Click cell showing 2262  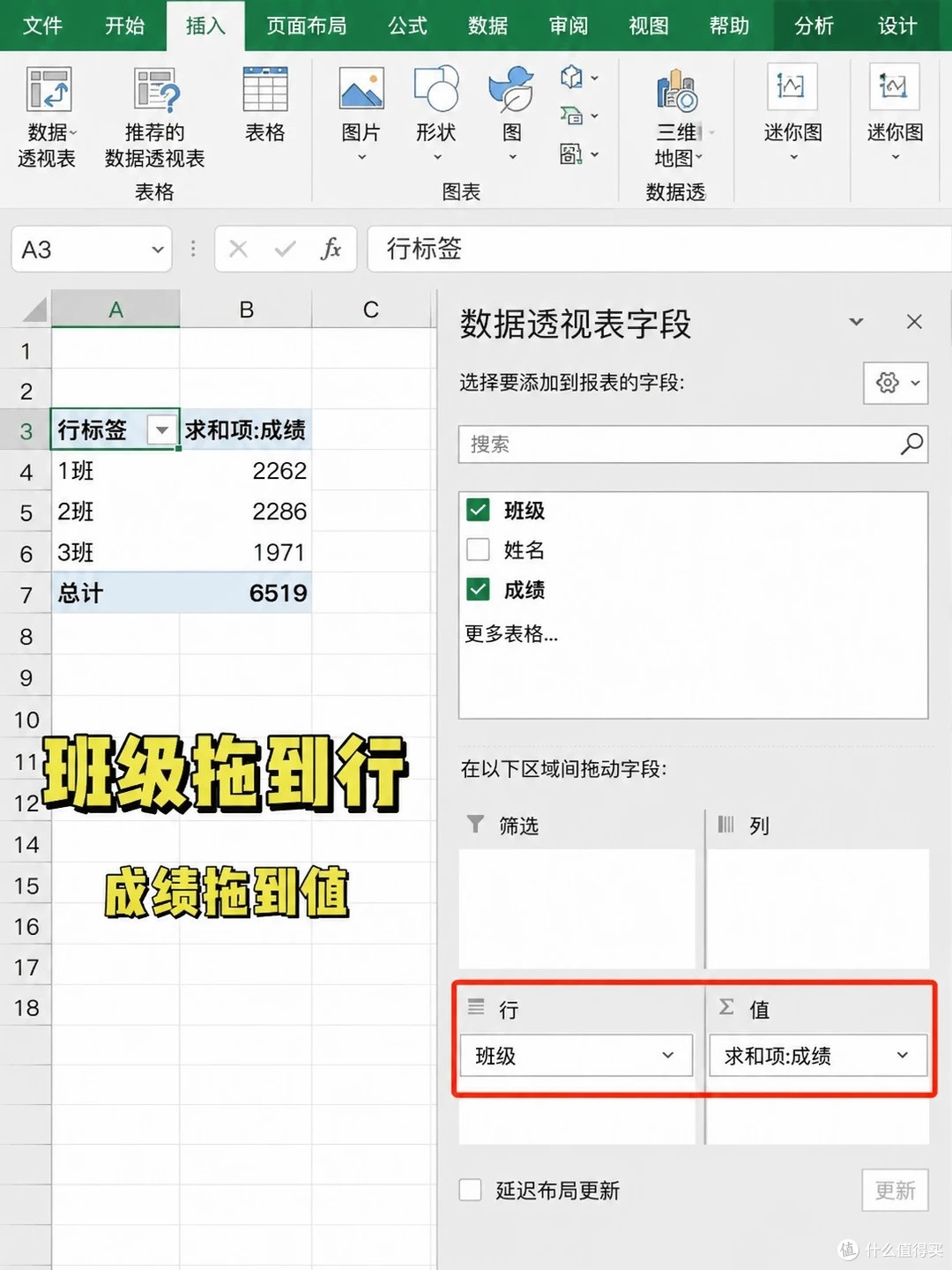tap(246, 470)
